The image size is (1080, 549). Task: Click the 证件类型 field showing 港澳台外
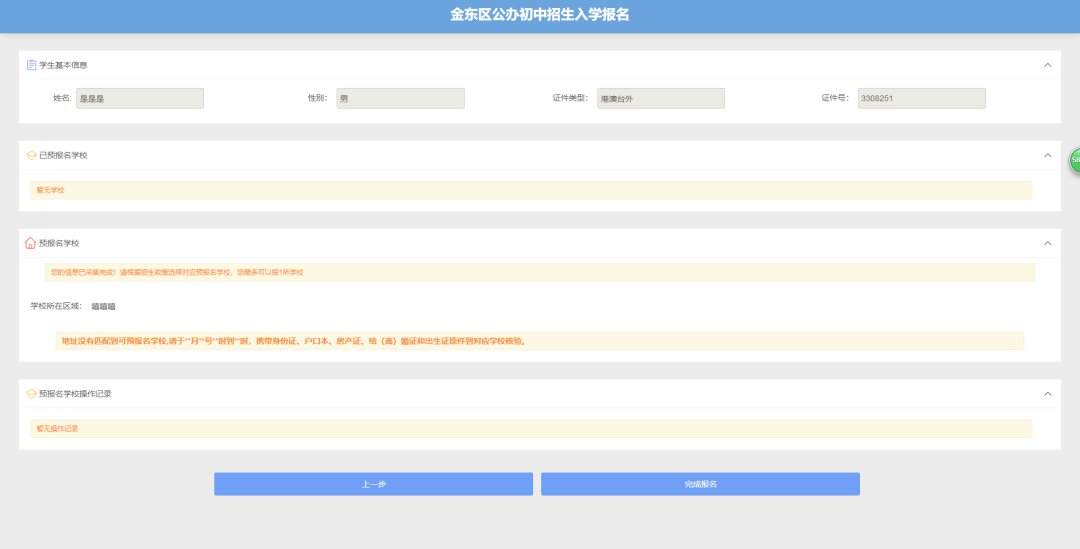point(660,98)
